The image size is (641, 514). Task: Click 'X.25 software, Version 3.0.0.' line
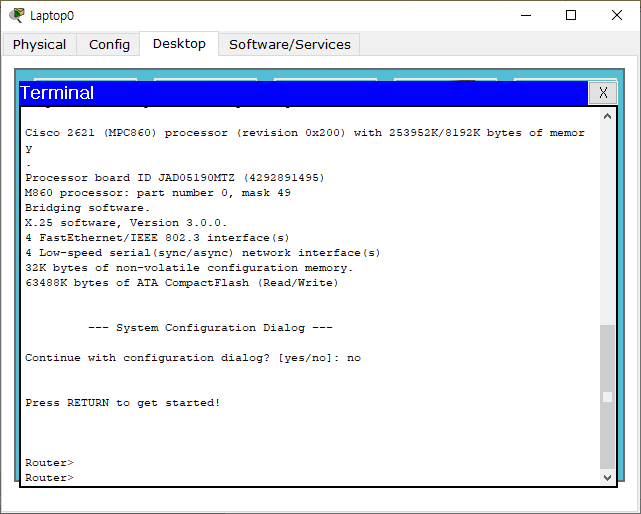(126, 223)
